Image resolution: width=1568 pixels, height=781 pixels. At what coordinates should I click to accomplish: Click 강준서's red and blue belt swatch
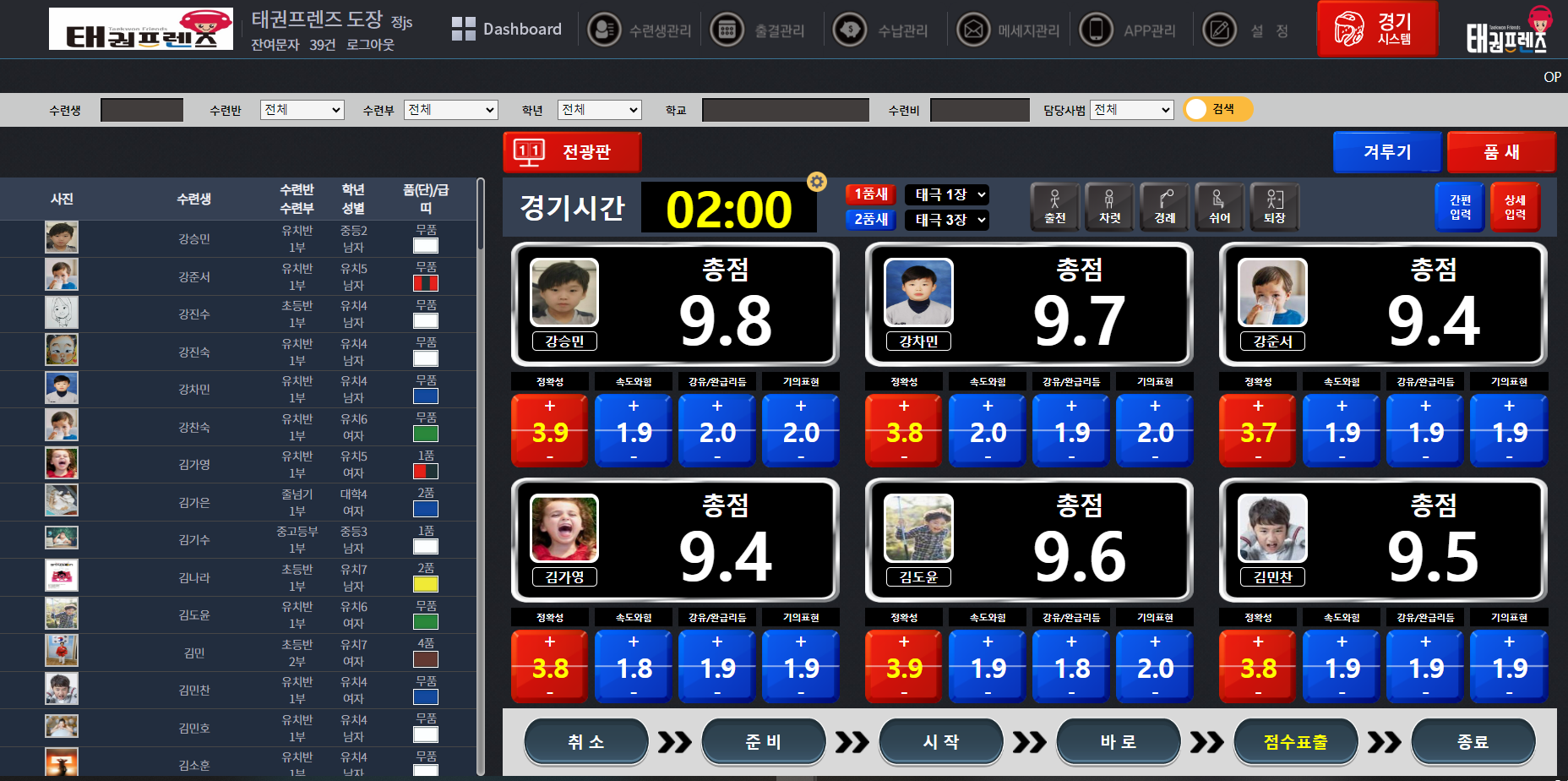425,283
